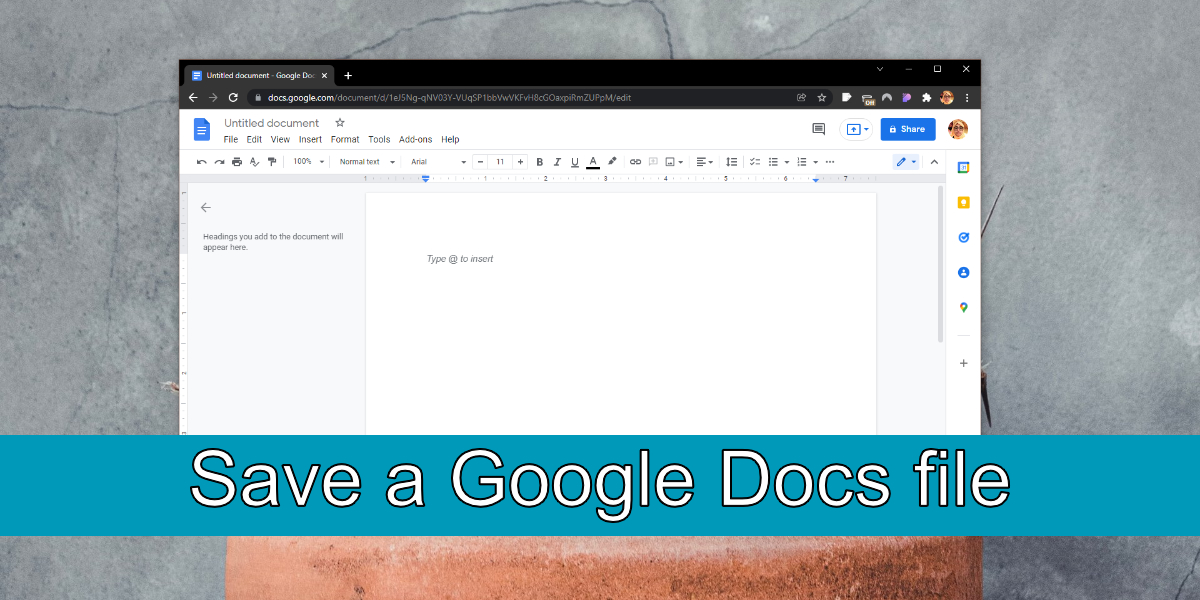Get add-ons with the side panel plus

point(964,363)
